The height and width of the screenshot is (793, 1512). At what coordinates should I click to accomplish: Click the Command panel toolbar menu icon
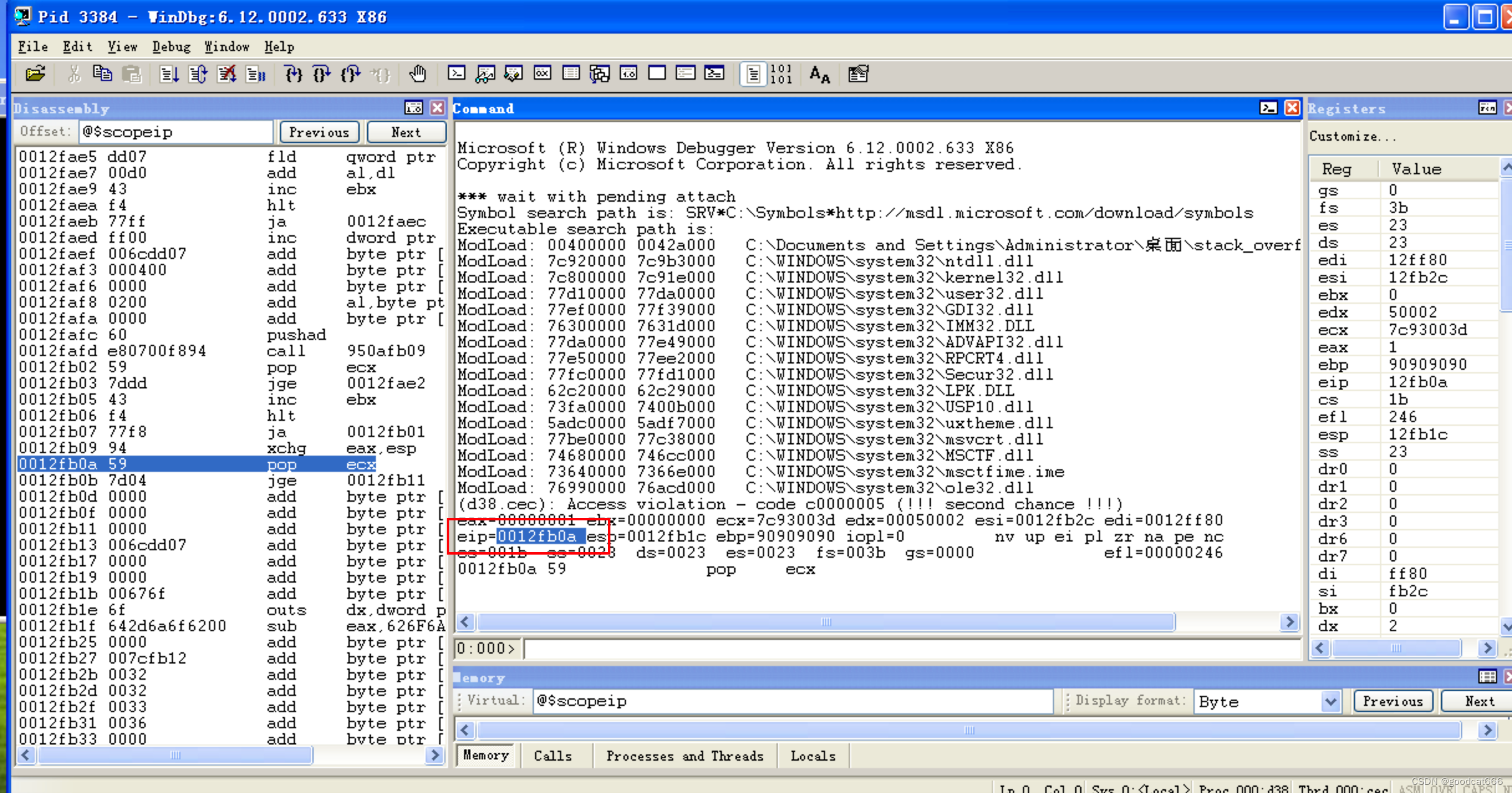(1268, 108)
